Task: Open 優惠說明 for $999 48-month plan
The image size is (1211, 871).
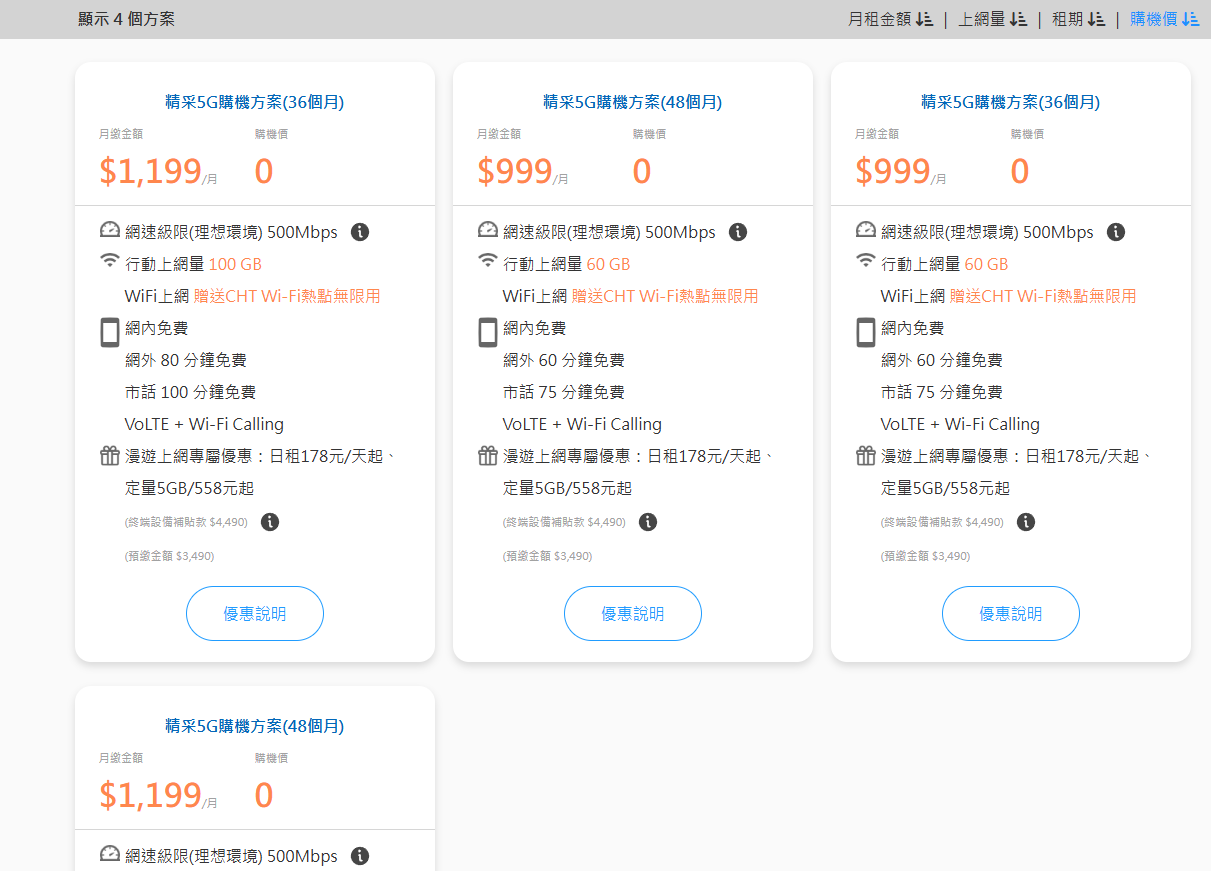Action: pyautogui.click(x=633, y=613)
